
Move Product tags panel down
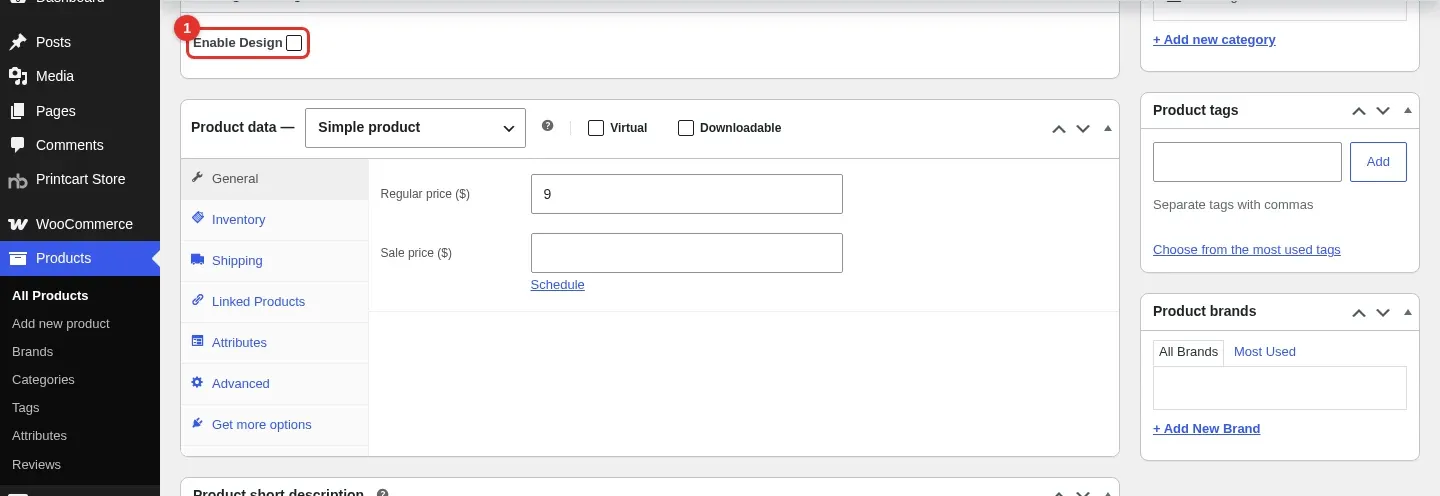[1383, 111]
